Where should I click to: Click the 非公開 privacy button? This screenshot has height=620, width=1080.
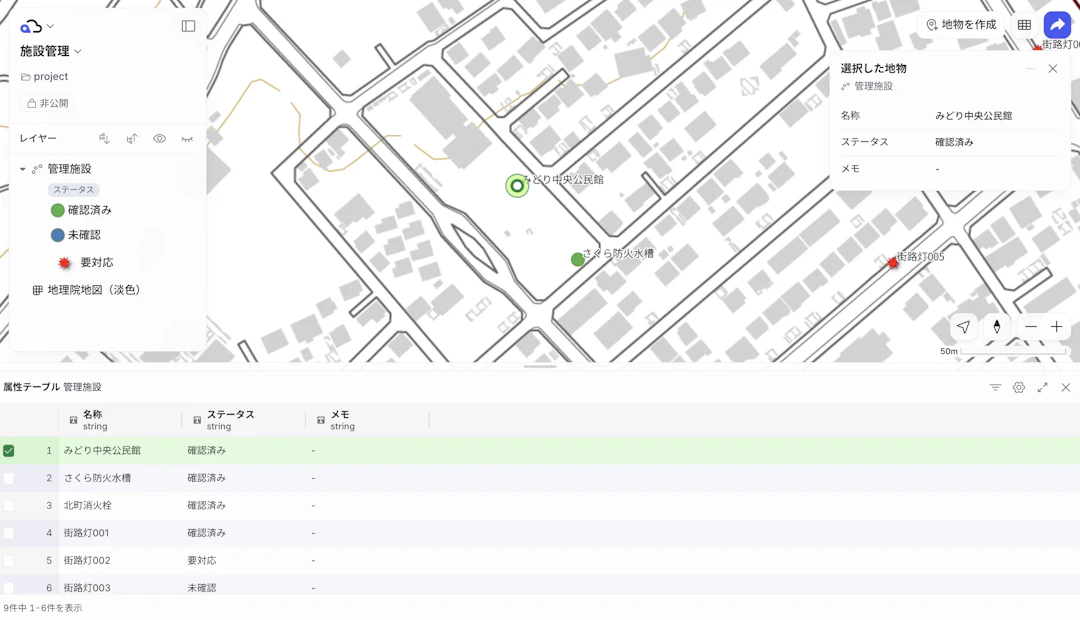pos(48,103)
